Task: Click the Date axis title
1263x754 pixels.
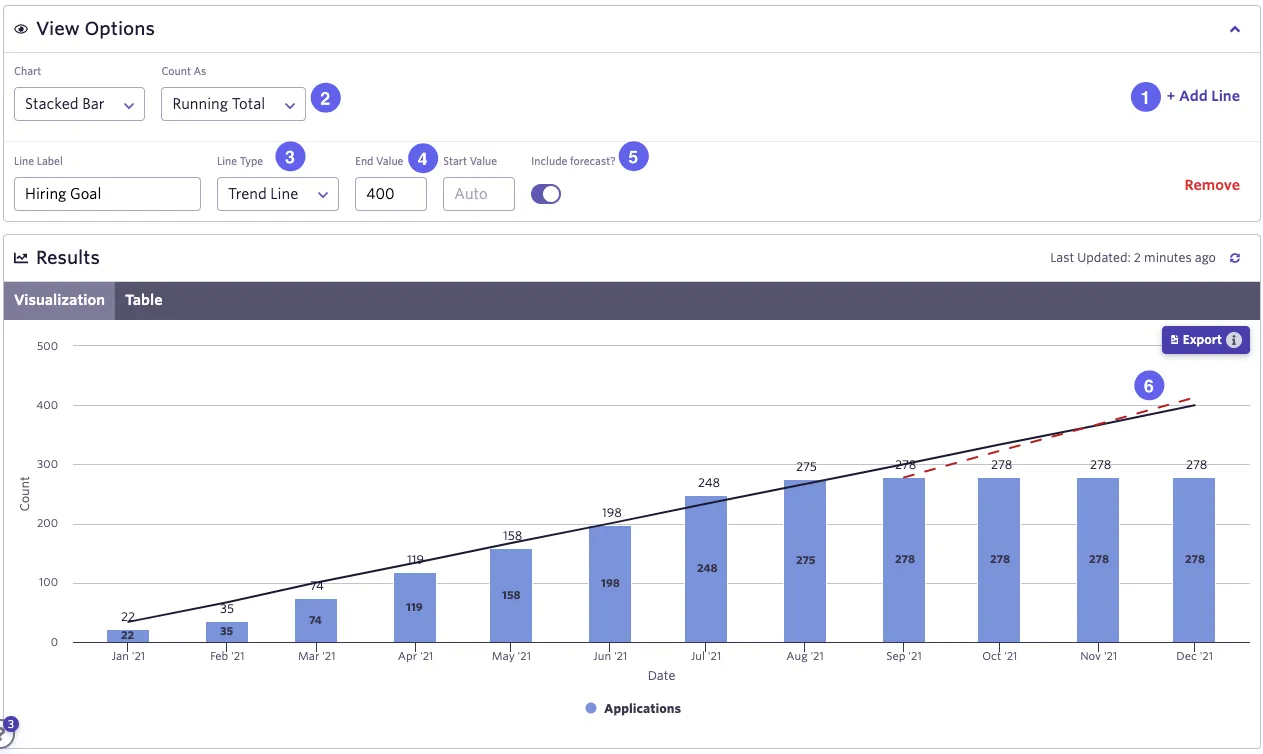Action: click(x=661, y=676)
